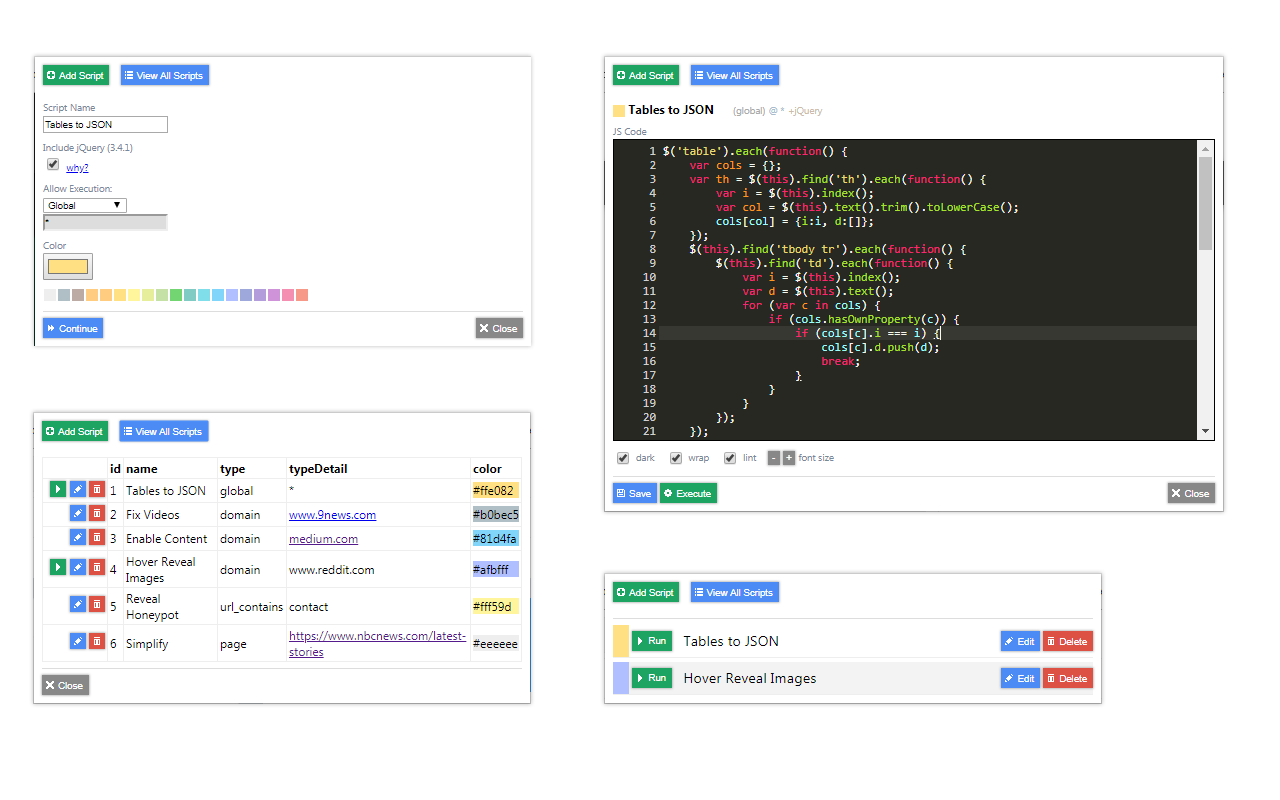
Task: Click Delete for Hover Reveal Images in run list
Action: [1068, 678]
